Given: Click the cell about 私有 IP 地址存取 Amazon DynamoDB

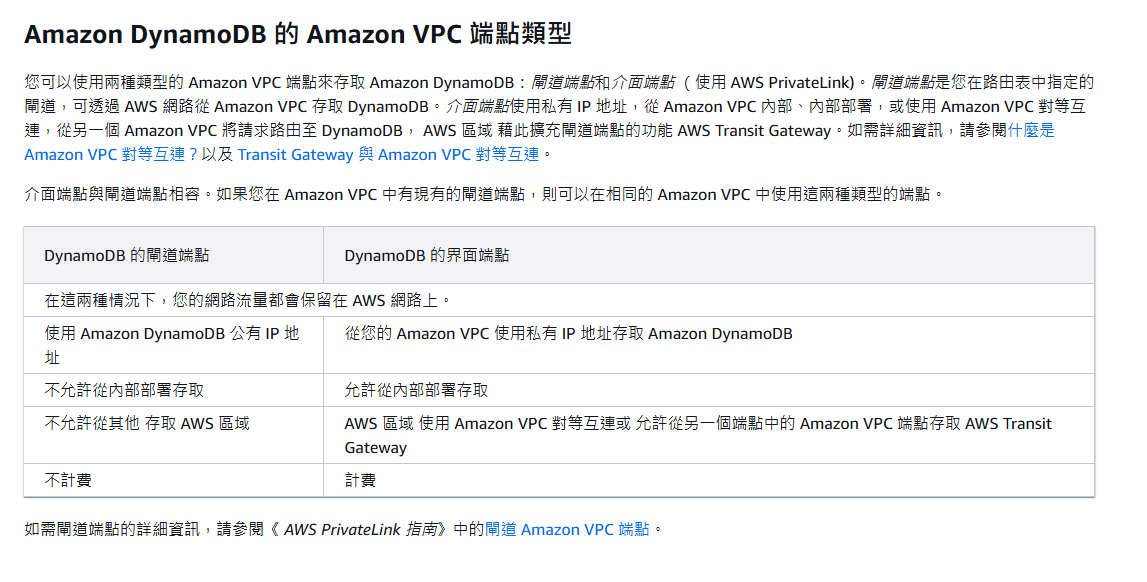Looking at the screenshot, I should point(709,345).
